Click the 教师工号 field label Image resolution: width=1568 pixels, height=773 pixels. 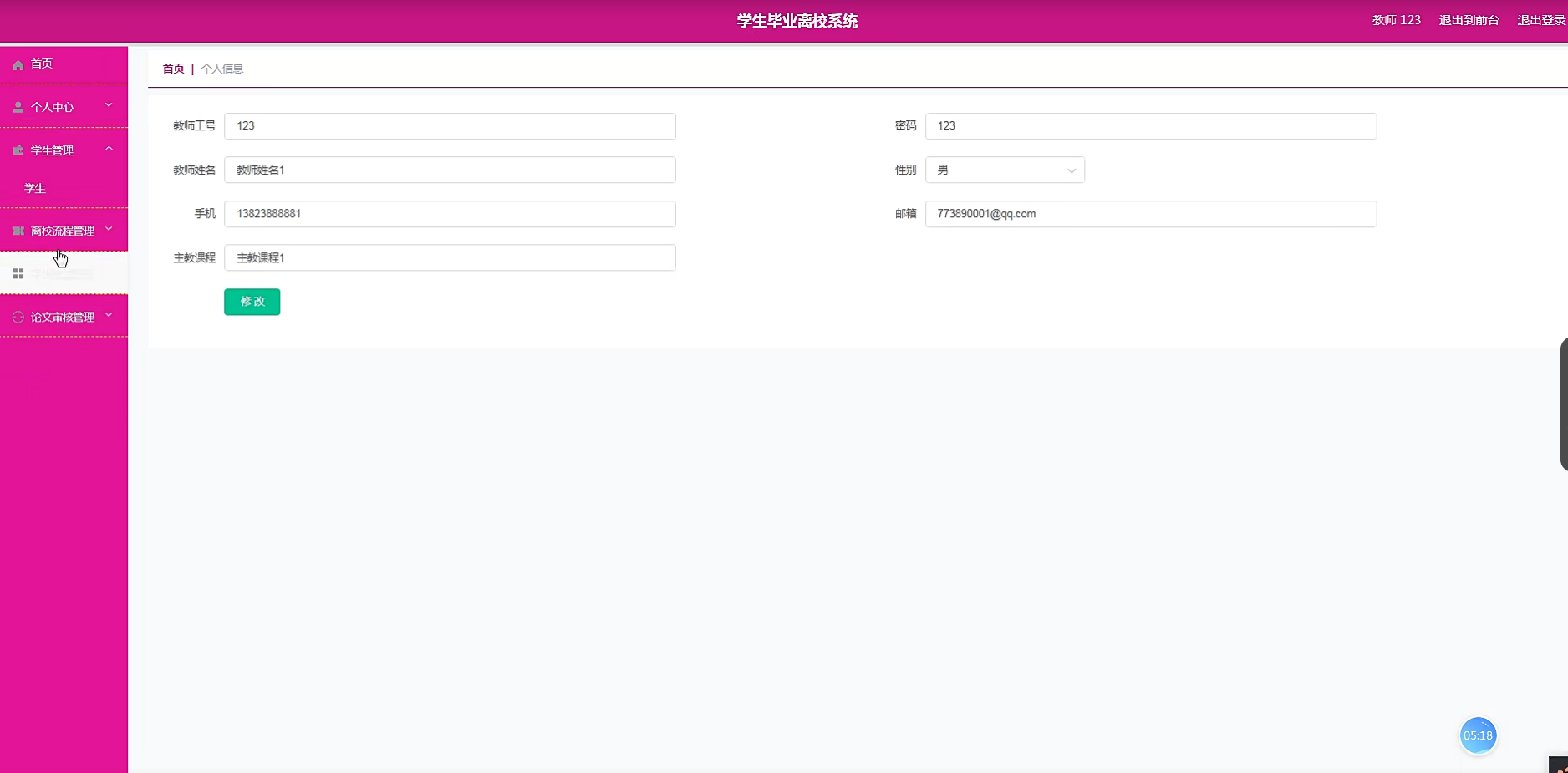tap(194, 126)
